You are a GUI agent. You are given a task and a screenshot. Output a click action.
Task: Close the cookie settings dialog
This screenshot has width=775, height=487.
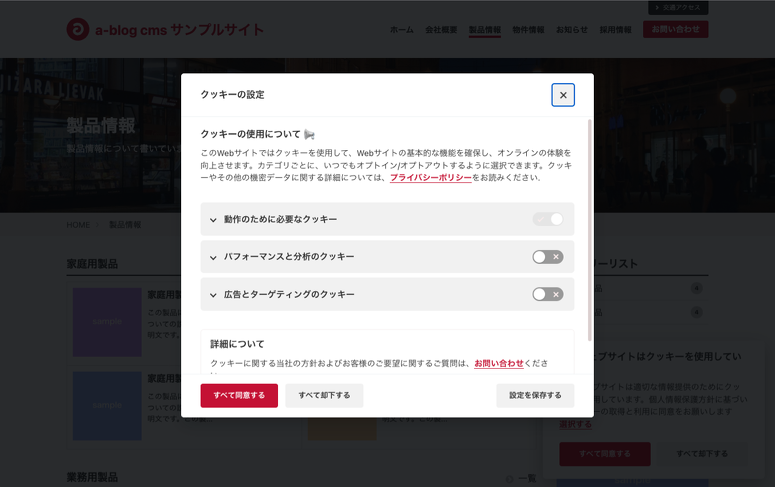(563, 95)
